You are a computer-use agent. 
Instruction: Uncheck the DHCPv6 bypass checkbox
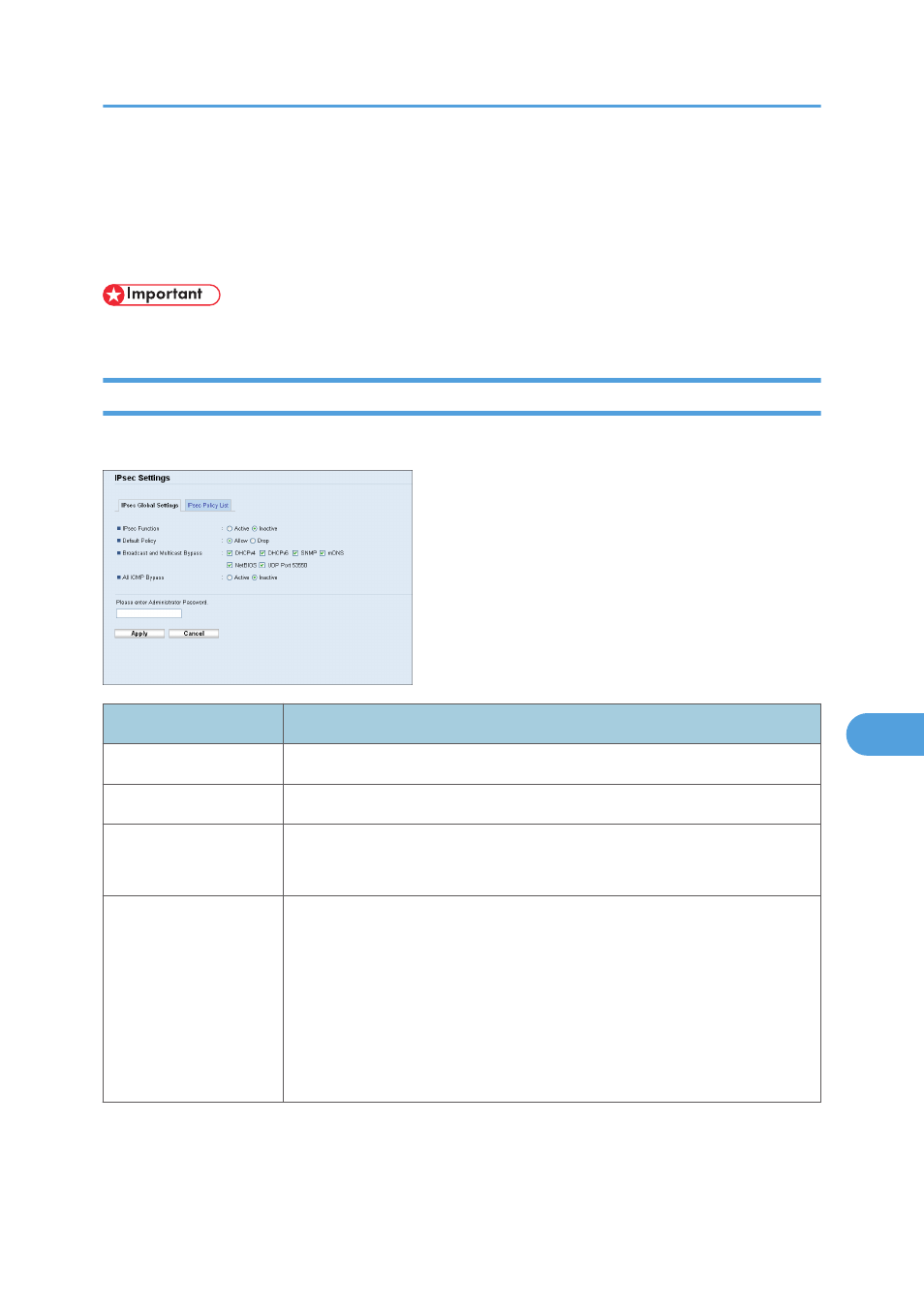click(262, 553)
